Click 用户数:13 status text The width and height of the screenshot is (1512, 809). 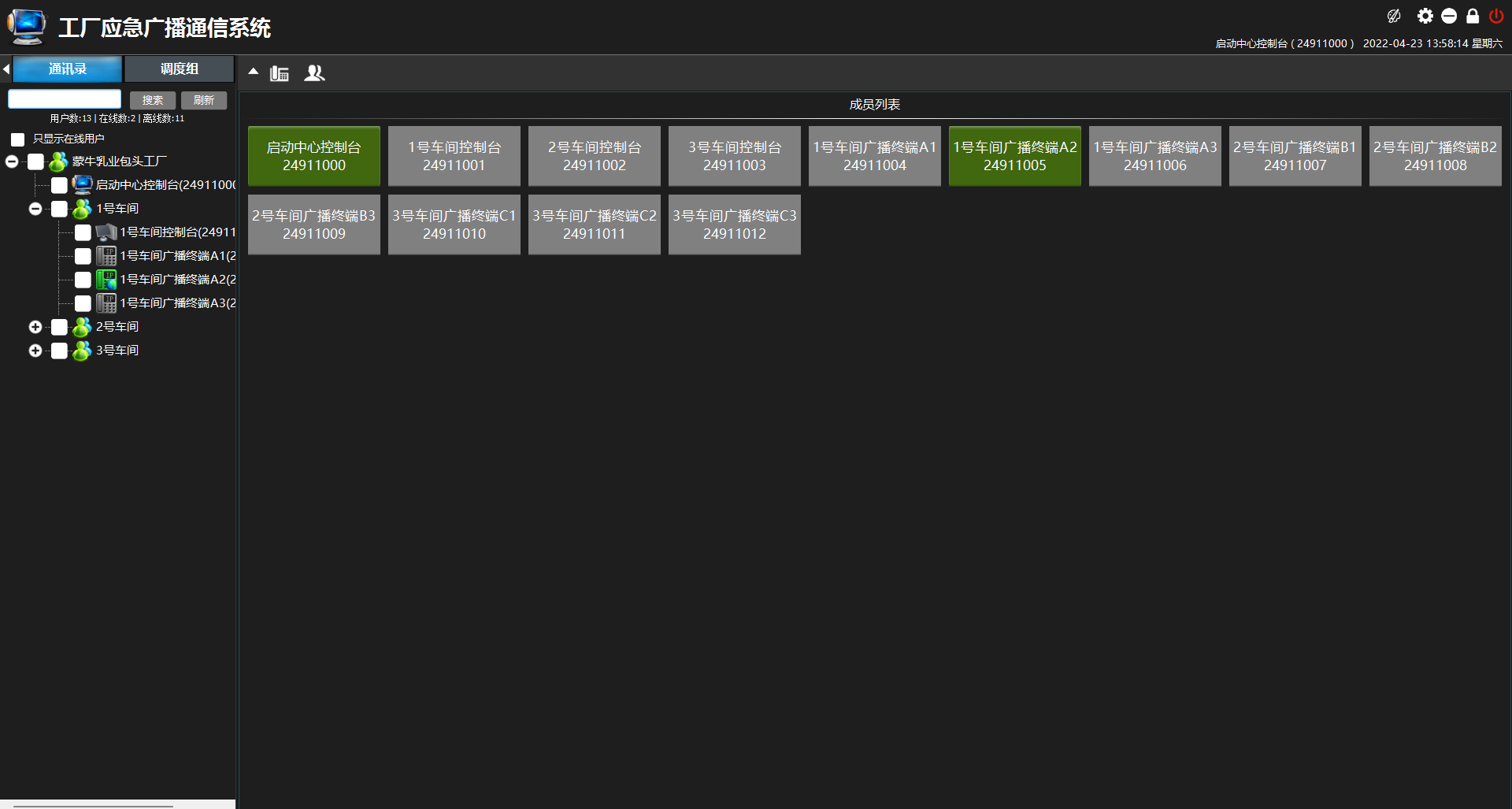point(71,118)
